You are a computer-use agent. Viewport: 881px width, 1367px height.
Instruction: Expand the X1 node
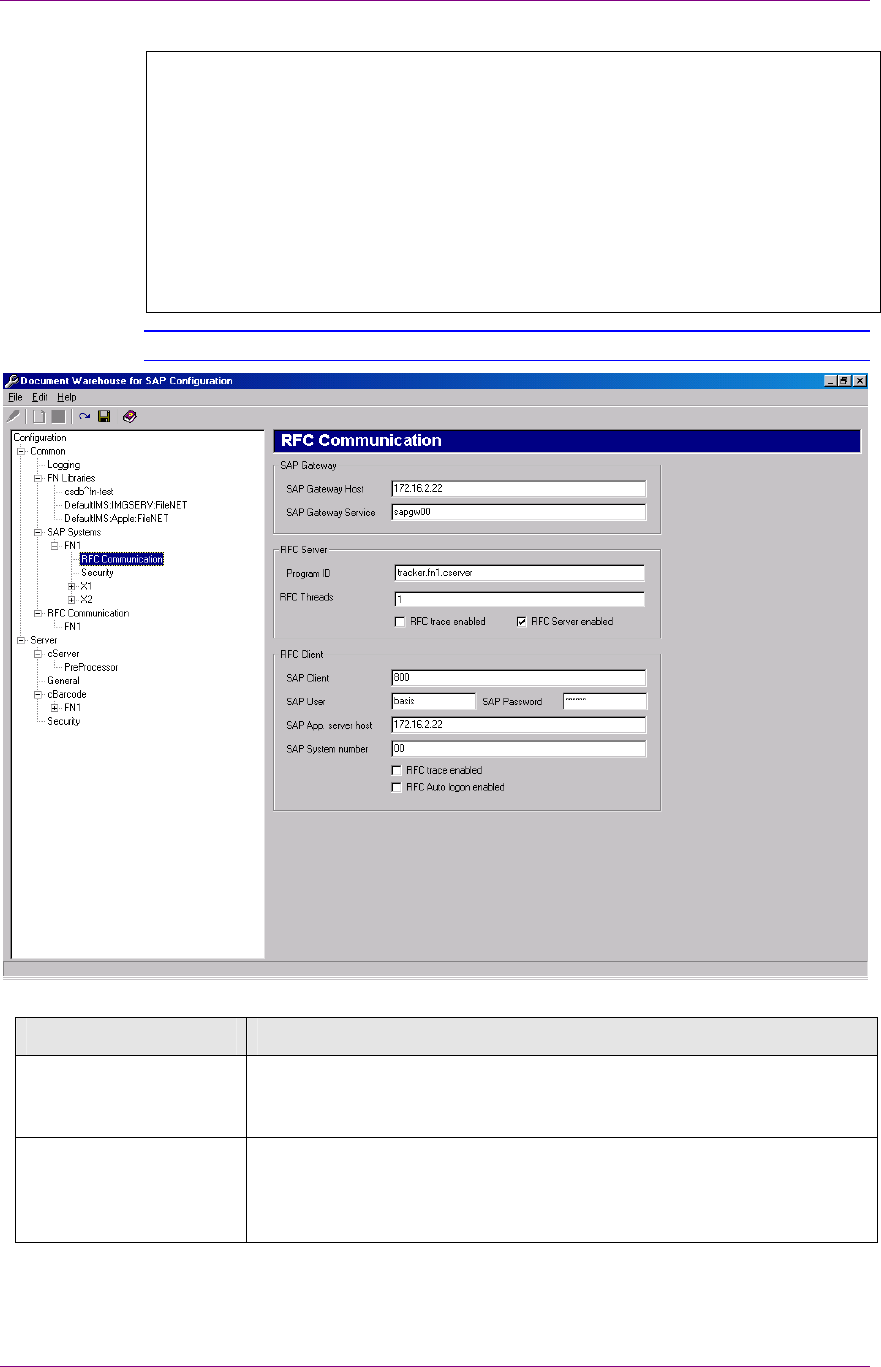72,586
